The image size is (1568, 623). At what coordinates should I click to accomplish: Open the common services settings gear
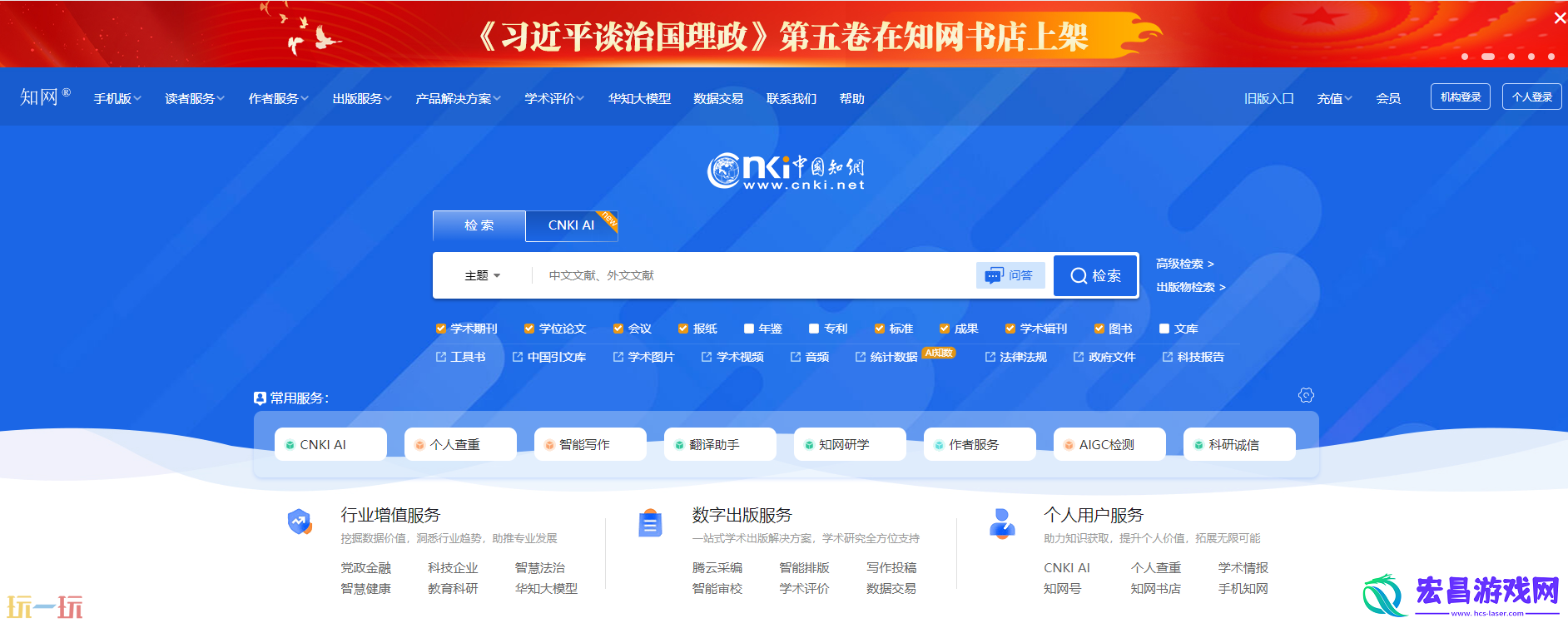tap(1306, 395)
